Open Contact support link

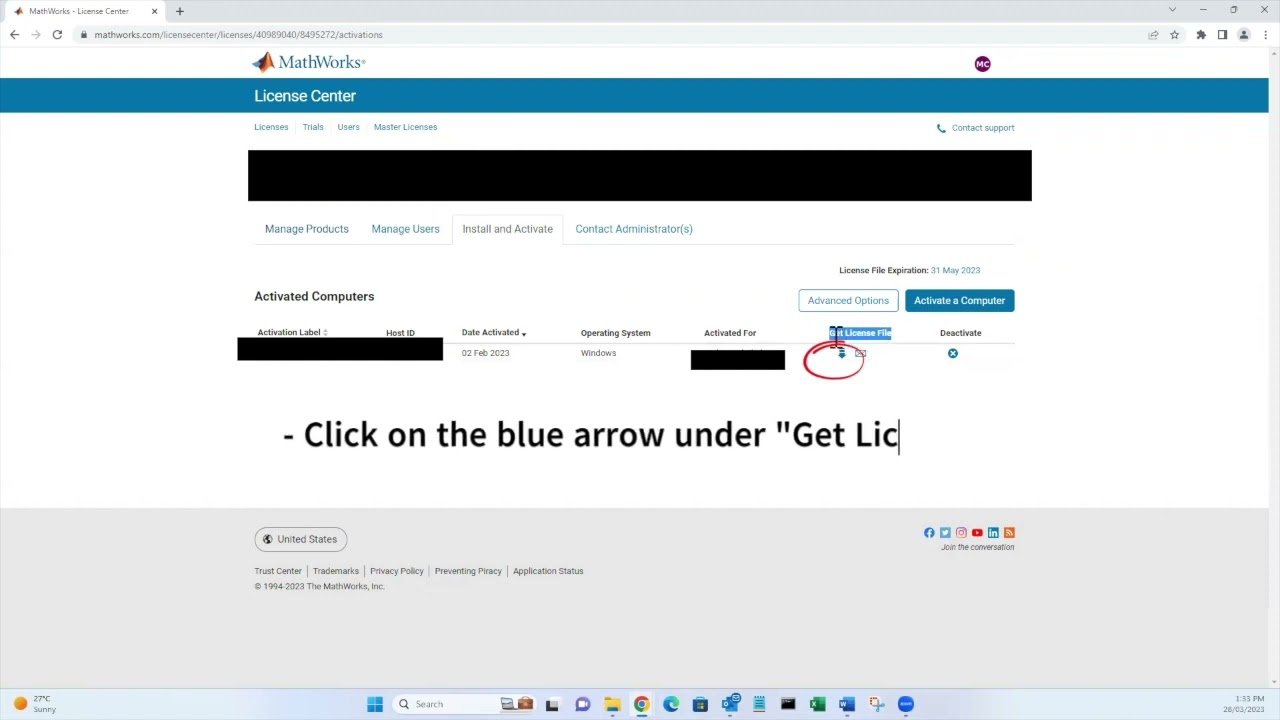[x=975, y=128]
